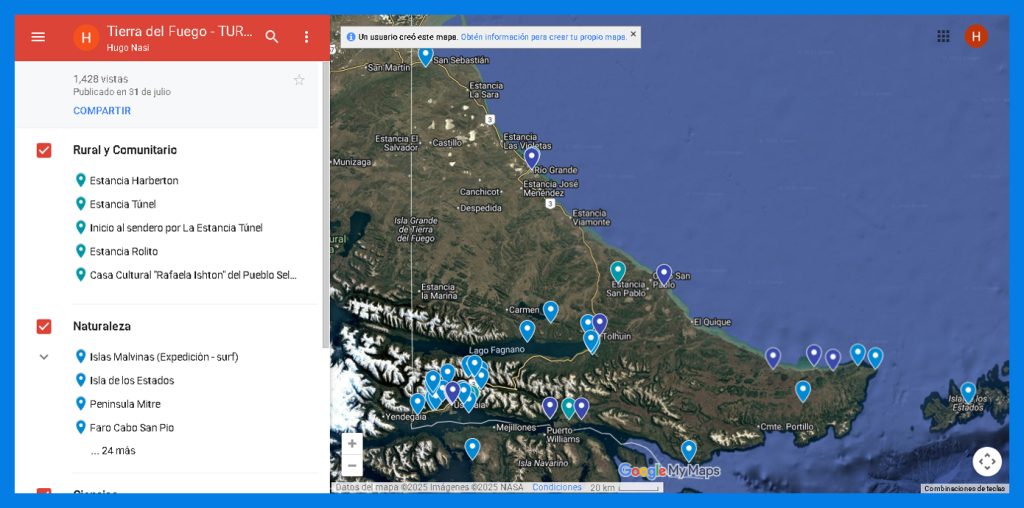1024x508 pixels.
Task: Select Isla de los Estados item
Action: (x=132, y=381)
